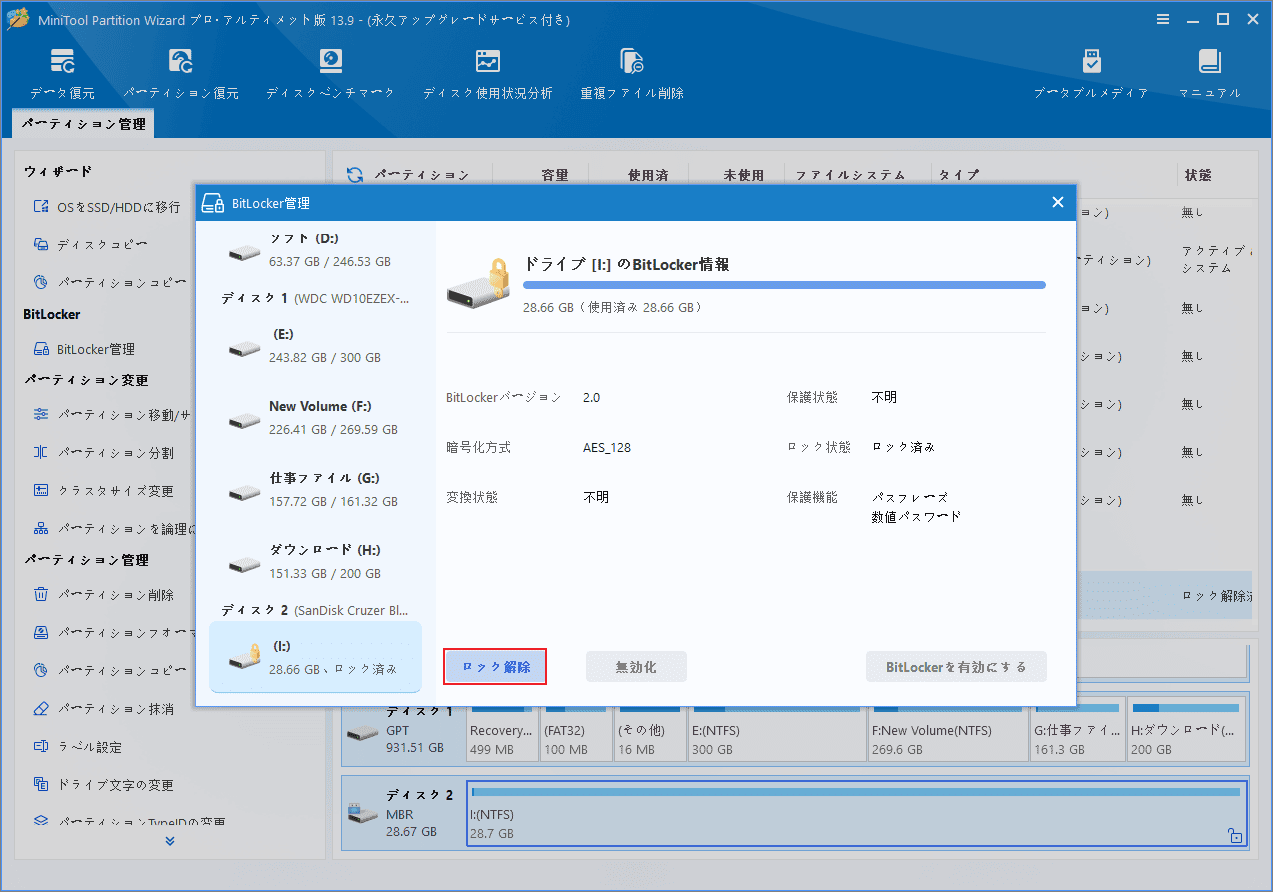Select I:(NTFS) 28.7 GB partition block

(857, 813)
